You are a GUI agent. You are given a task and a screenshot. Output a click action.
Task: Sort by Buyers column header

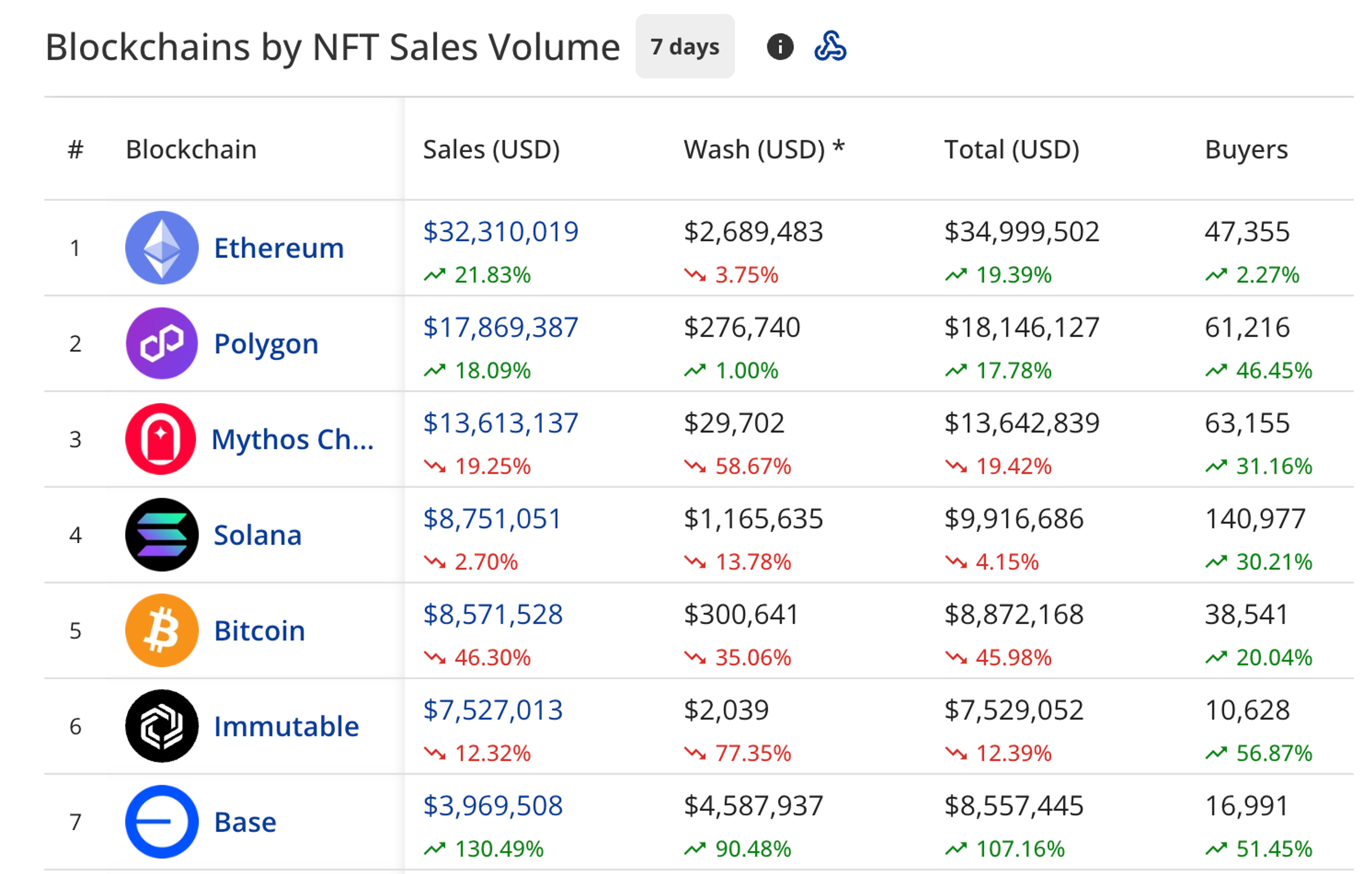coord(1246,149)
